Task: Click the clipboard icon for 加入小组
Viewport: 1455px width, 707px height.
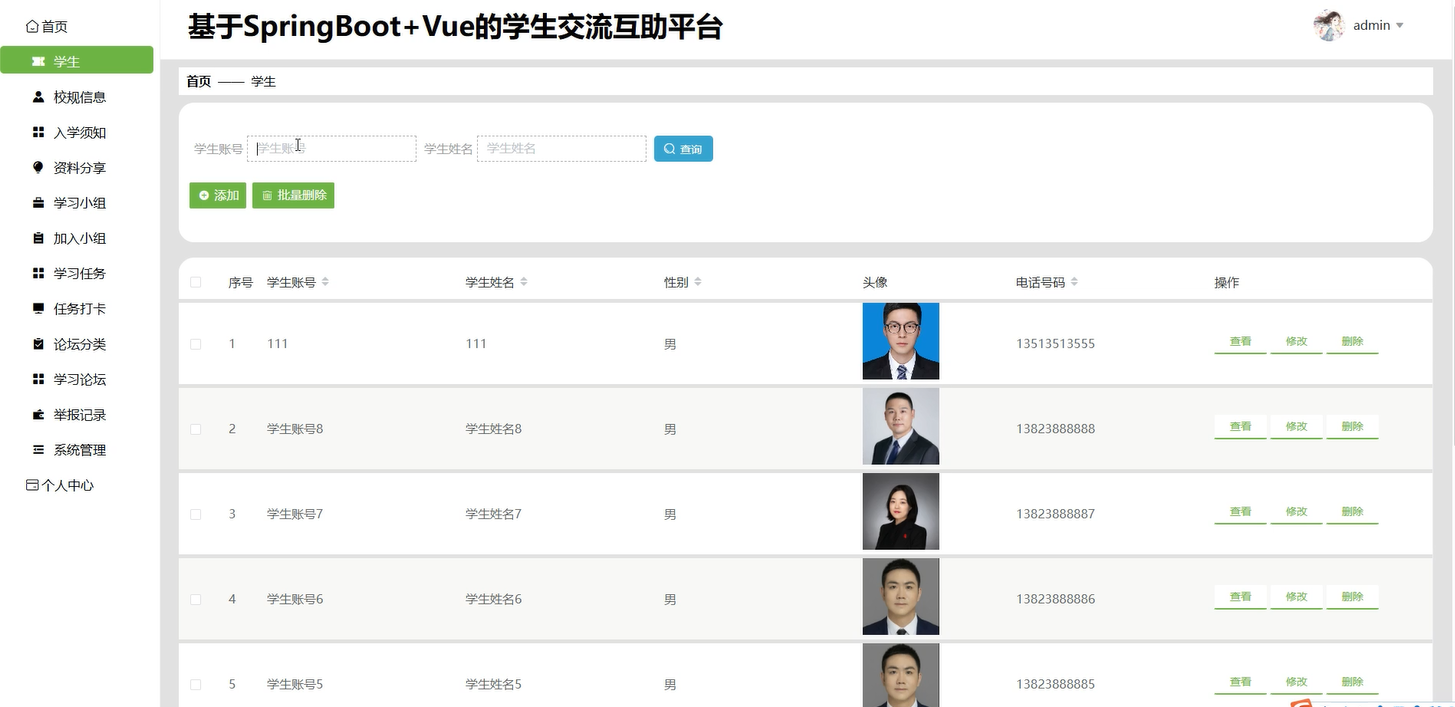Action: click(38, 238)
